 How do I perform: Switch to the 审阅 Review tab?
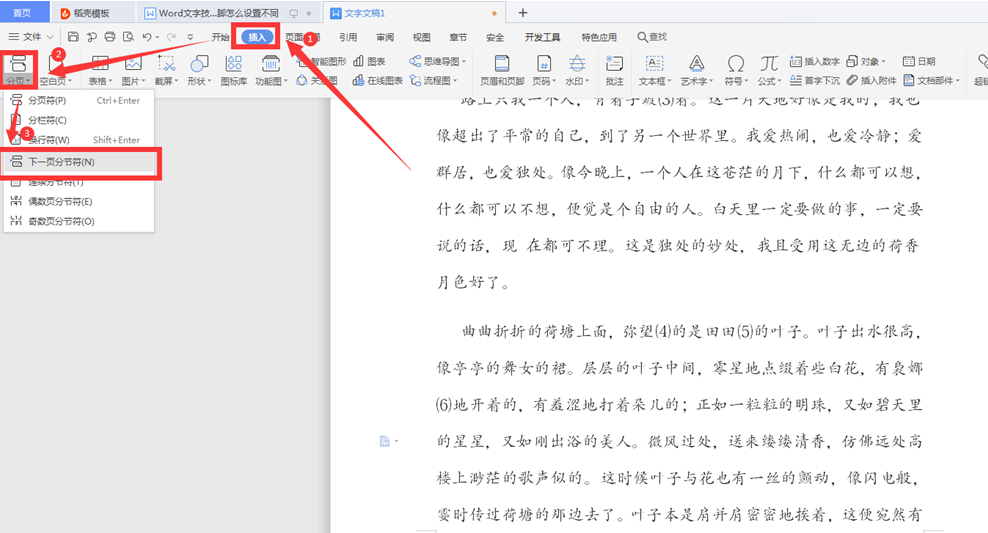tap(385, 37)
